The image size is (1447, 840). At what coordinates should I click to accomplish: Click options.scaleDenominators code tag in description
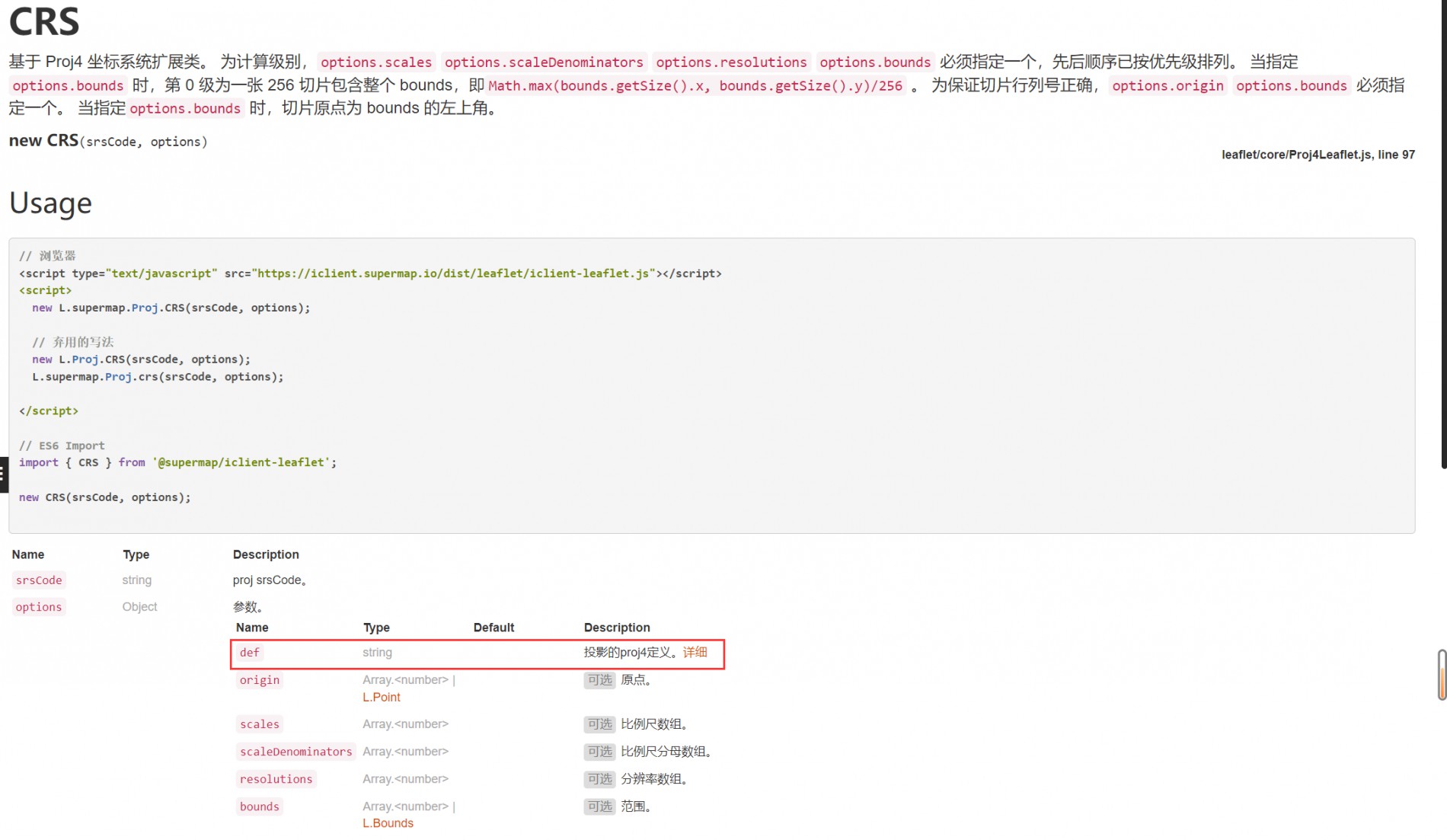click(544, 62)
